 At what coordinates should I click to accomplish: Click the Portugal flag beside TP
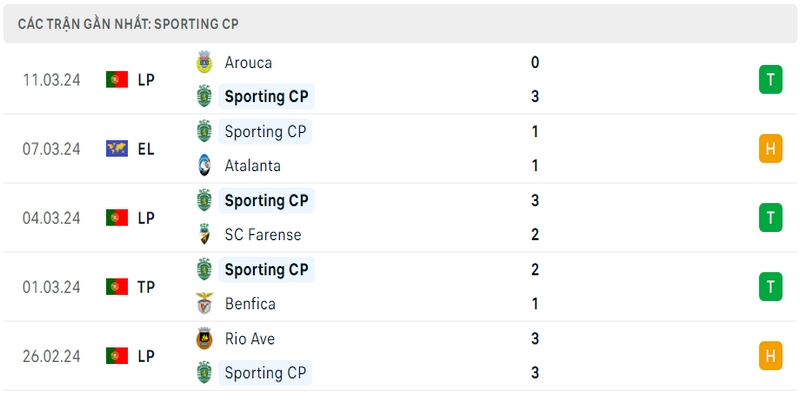[x=117, y=287]
